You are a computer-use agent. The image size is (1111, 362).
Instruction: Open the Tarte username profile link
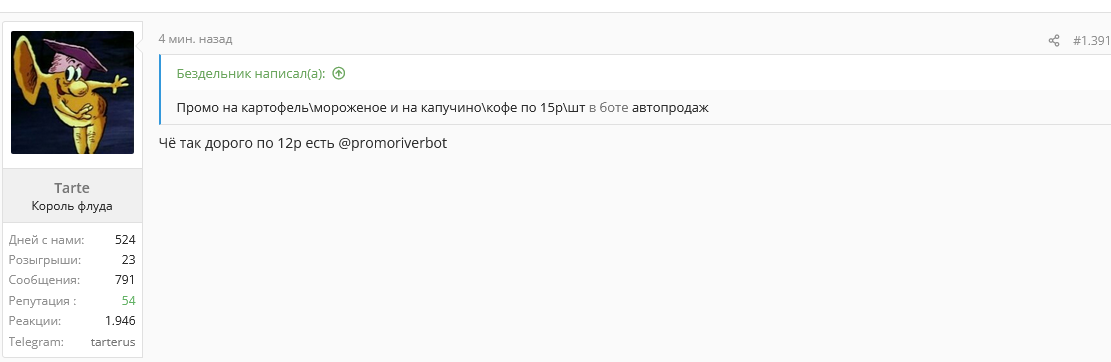[x=72, y=188]
